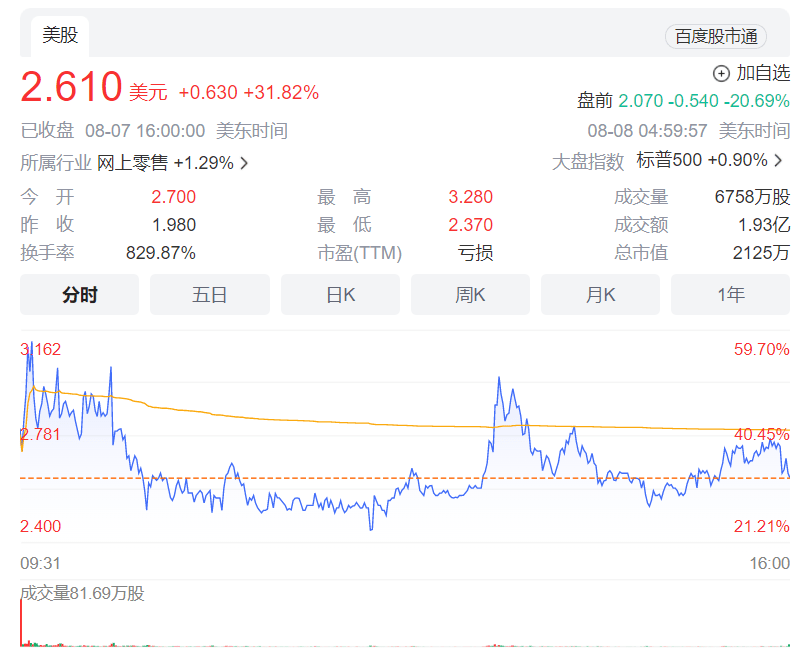Open the 月K chart view
This screenshot has width=810, height=656.
(600, 295)
